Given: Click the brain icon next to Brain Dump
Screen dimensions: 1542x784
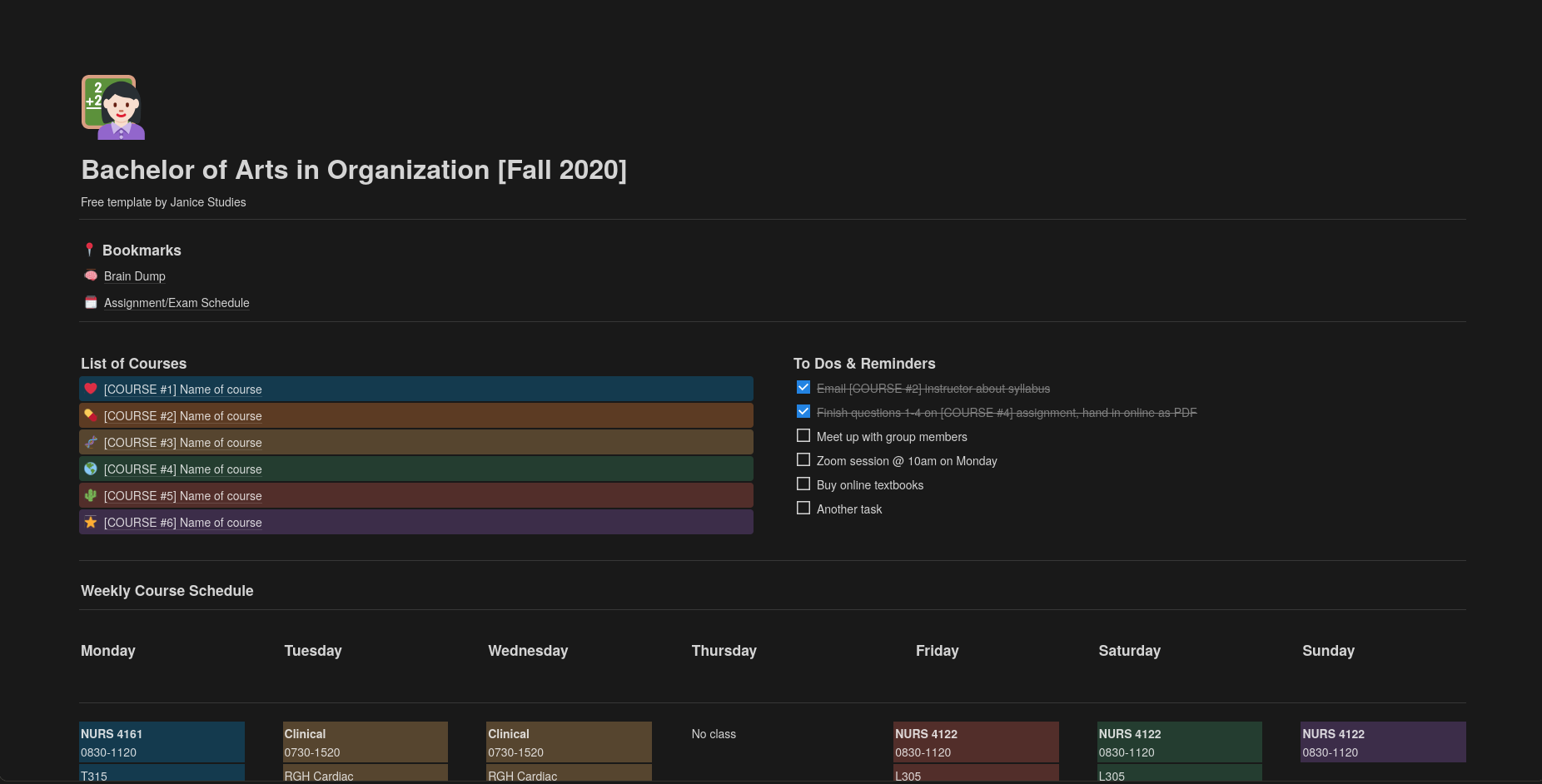Looking at the screenshot, I should tap(91, 275).
